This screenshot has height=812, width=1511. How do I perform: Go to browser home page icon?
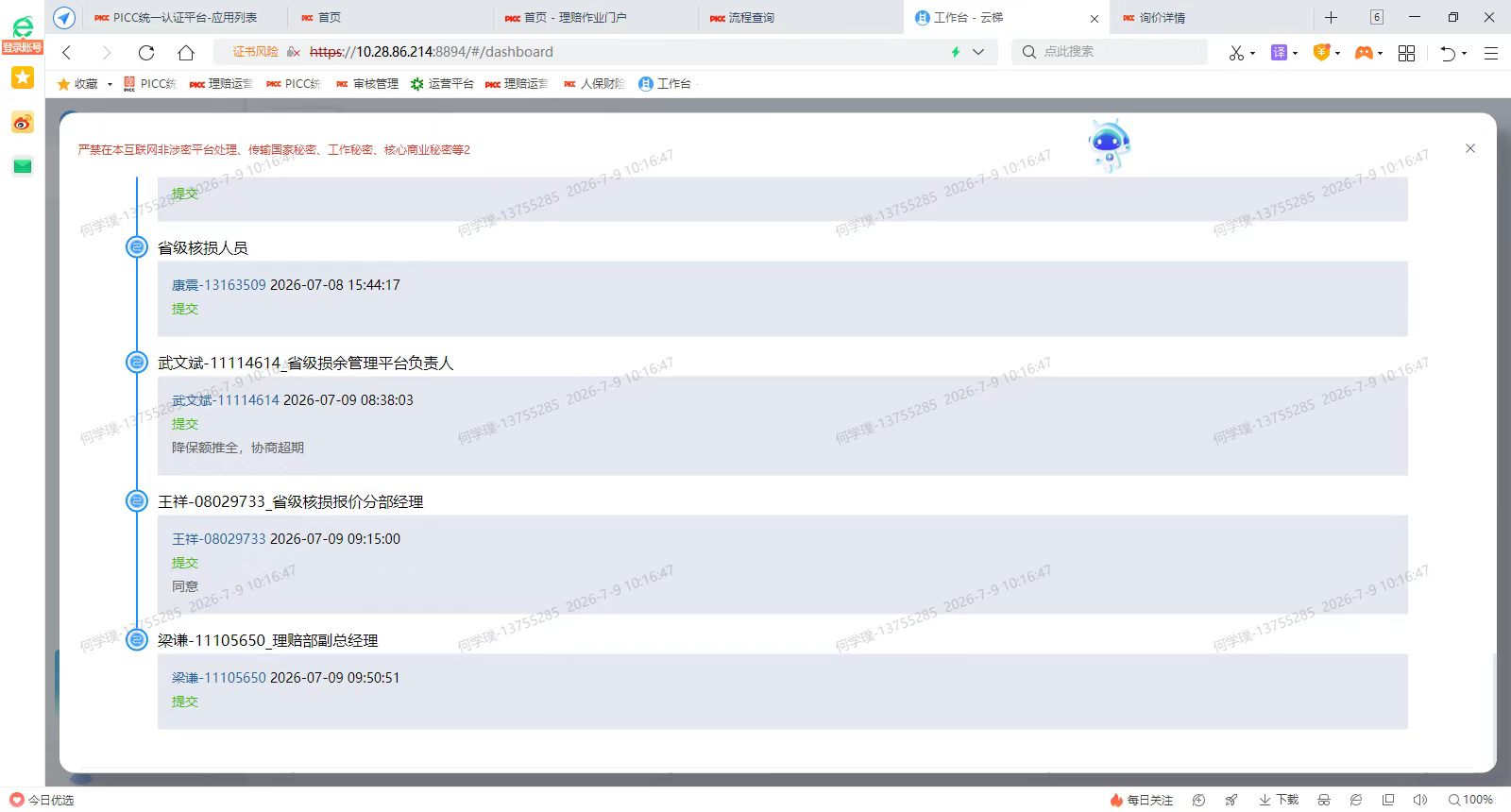tap(186, 53)
